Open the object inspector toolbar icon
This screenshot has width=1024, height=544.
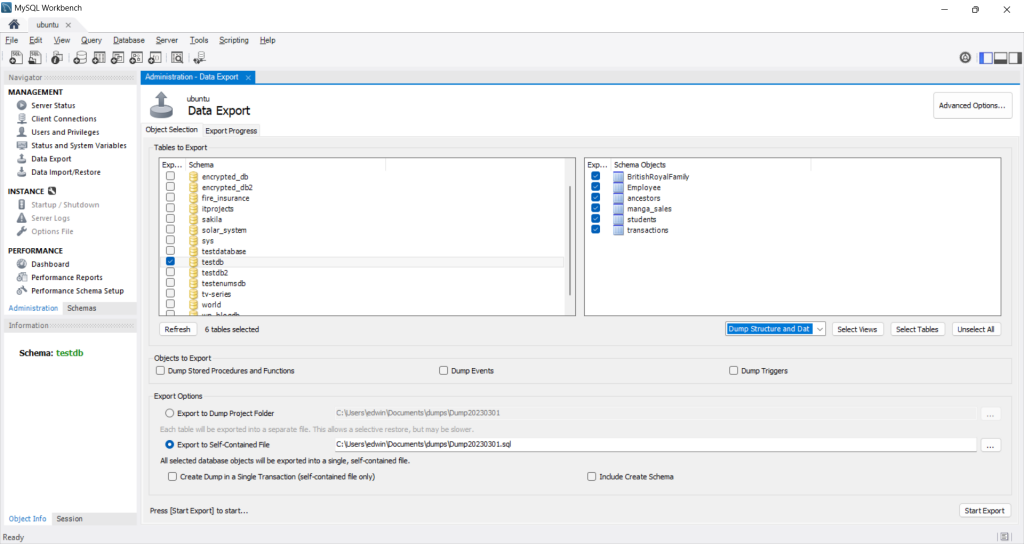(x=57, y=58)
